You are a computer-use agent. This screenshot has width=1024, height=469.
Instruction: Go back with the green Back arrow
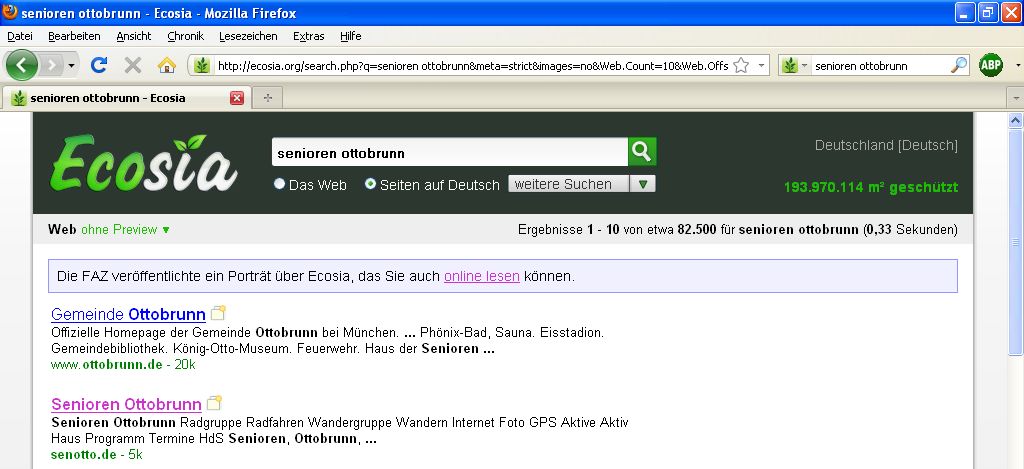pyautogui.click(x=22, y=65)
